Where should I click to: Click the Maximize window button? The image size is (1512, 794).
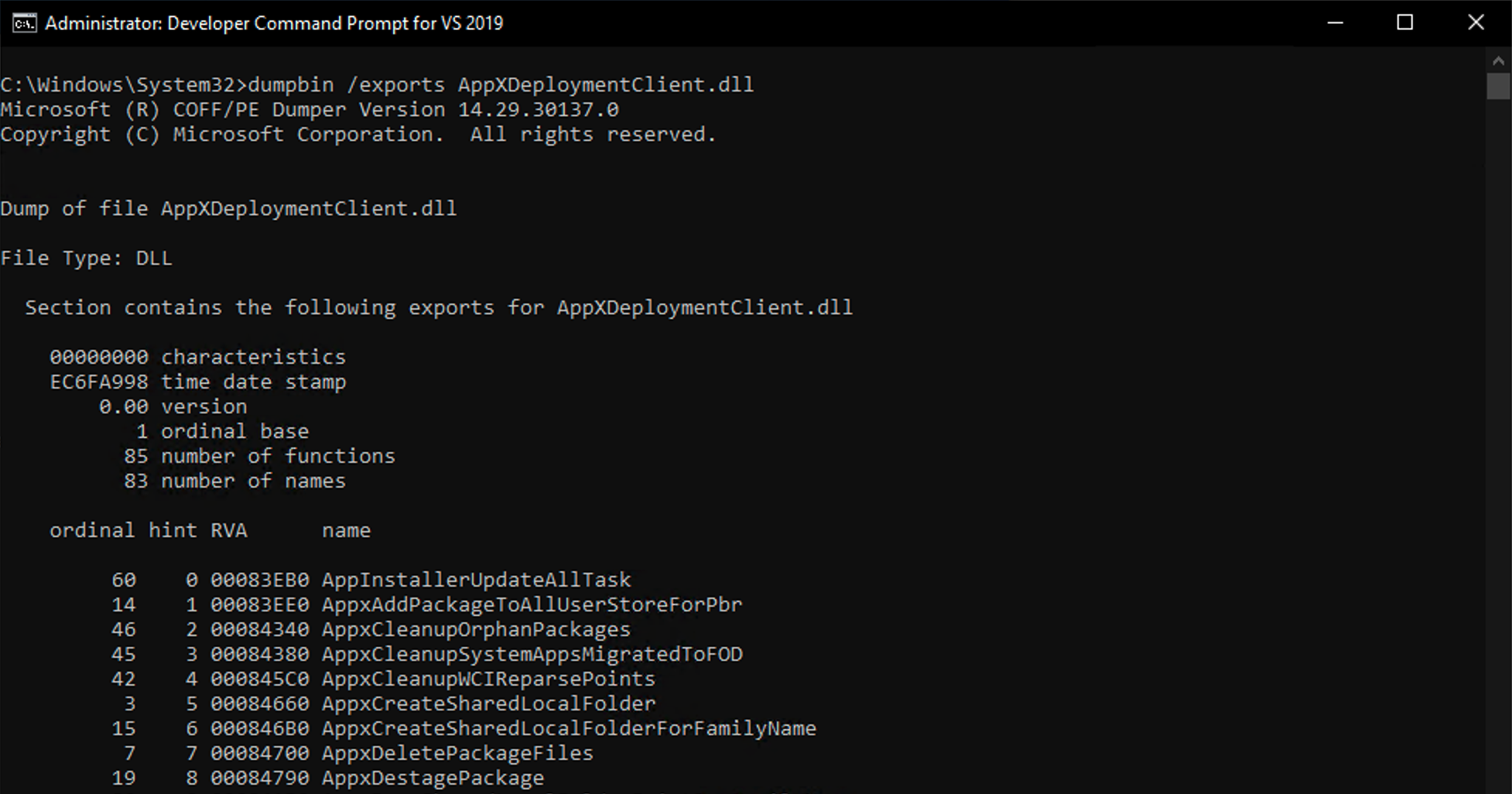1405,22
